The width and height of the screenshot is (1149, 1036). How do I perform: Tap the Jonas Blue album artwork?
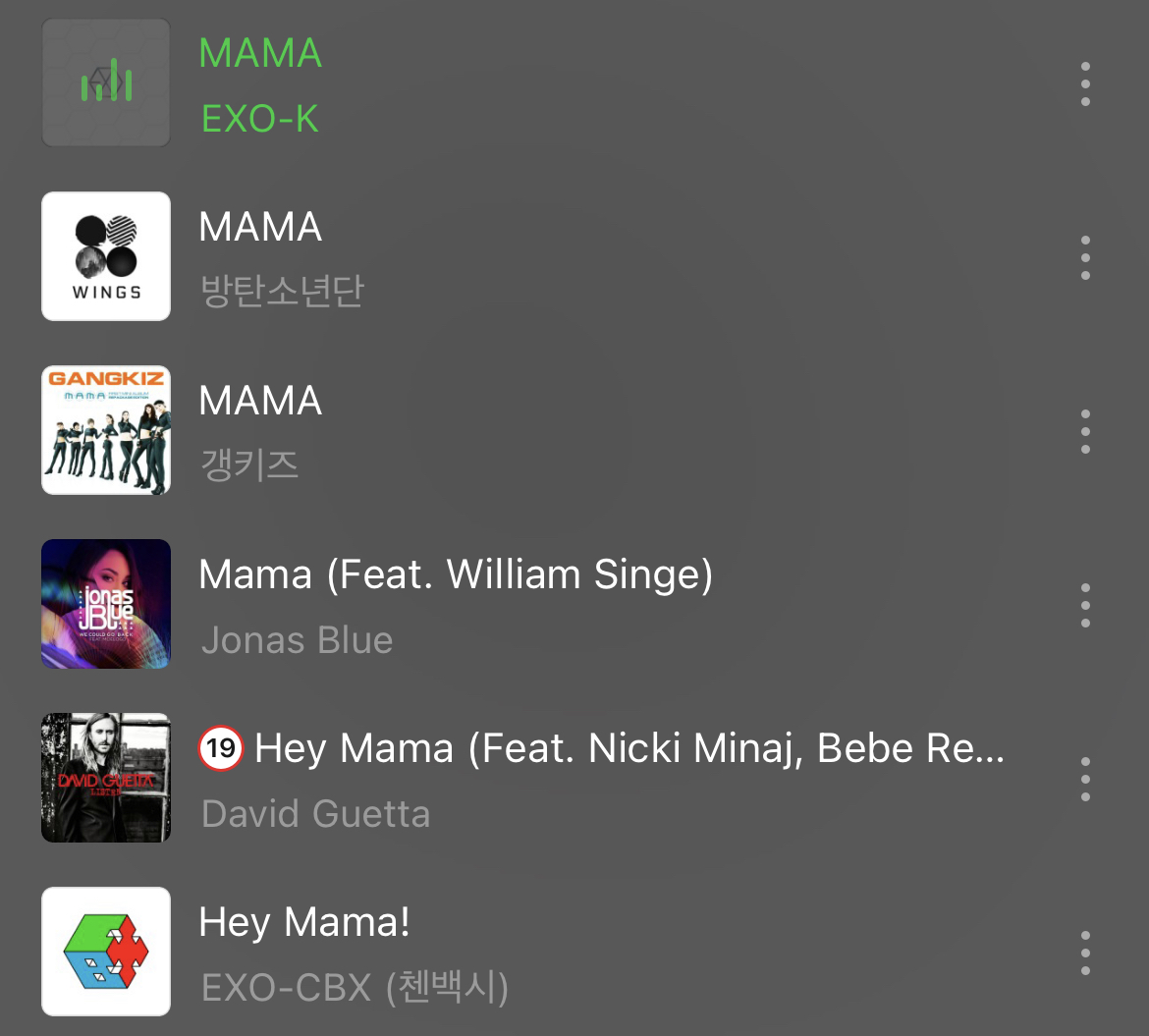tap(106, 604)
